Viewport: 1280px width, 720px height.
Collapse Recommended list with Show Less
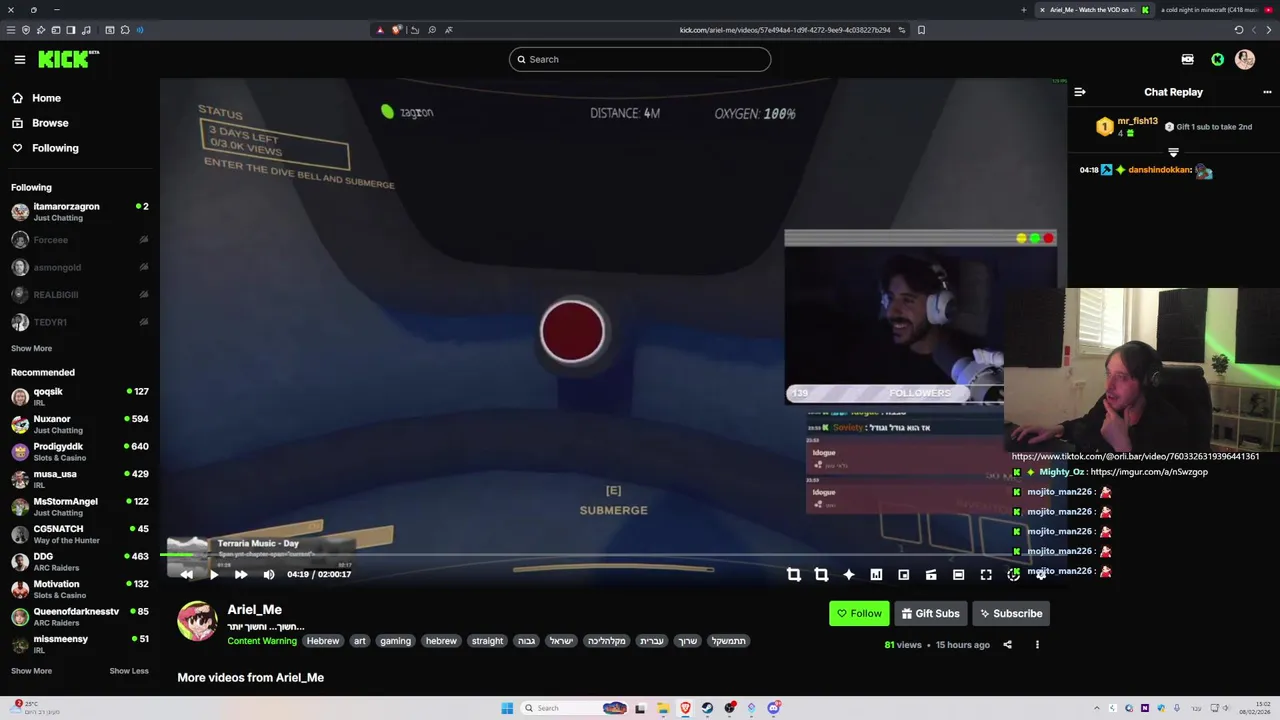(129, 671)
